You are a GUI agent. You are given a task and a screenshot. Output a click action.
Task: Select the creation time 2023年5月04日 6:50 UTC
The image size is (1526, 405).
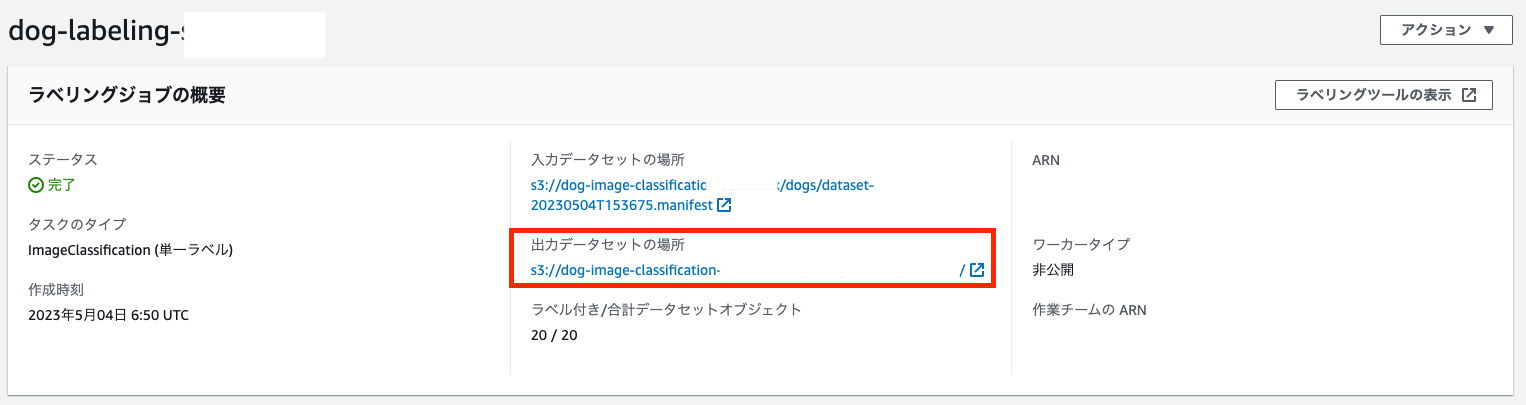click(x=108, y=315)
